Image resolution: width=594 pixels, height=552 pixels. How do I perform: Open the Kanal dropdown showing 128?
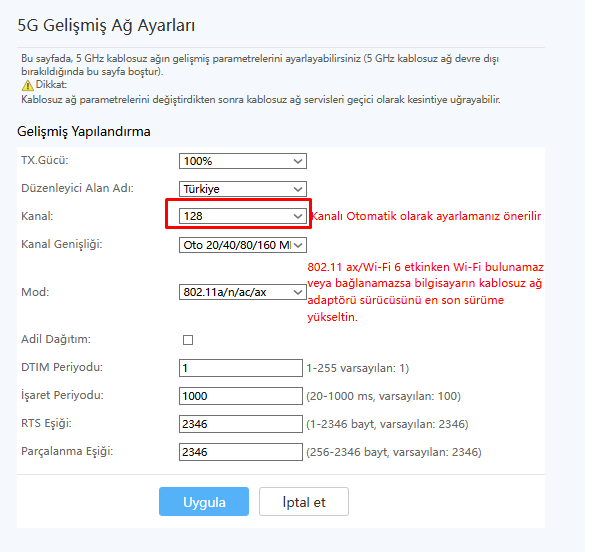point(243,216)
